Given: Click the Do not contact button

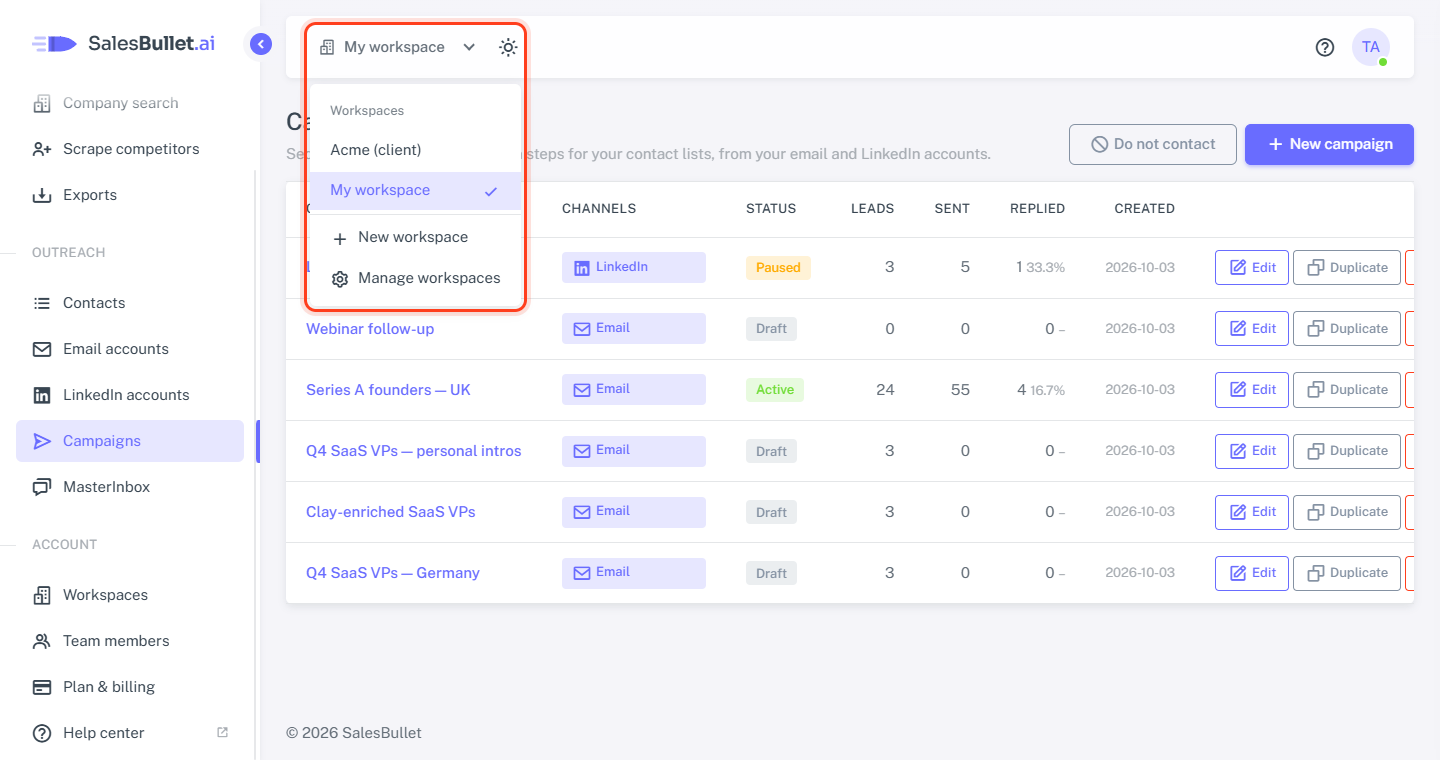Looking at the screenshot, I should point(1153,144).
